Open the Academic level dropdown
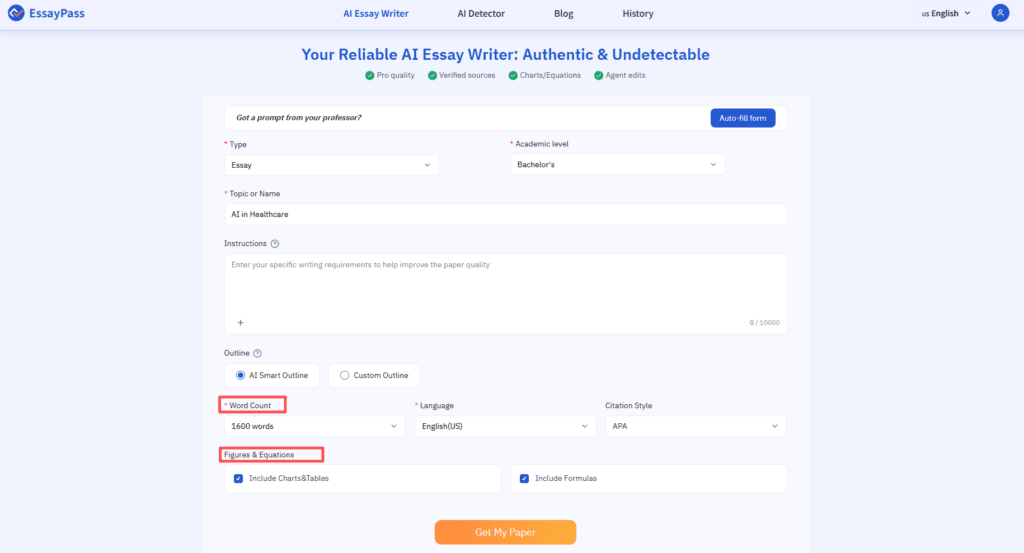1024x553 pixels. coord(617,165)
